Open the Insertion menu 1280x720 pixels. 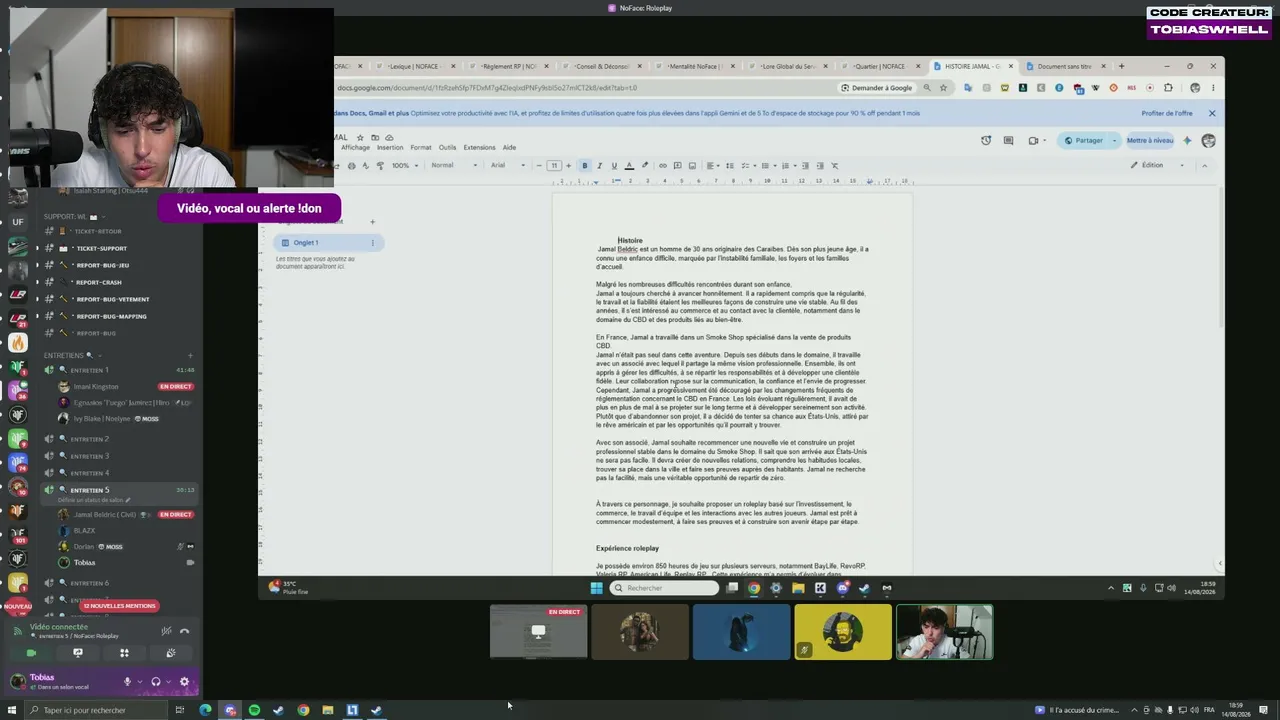390,147
